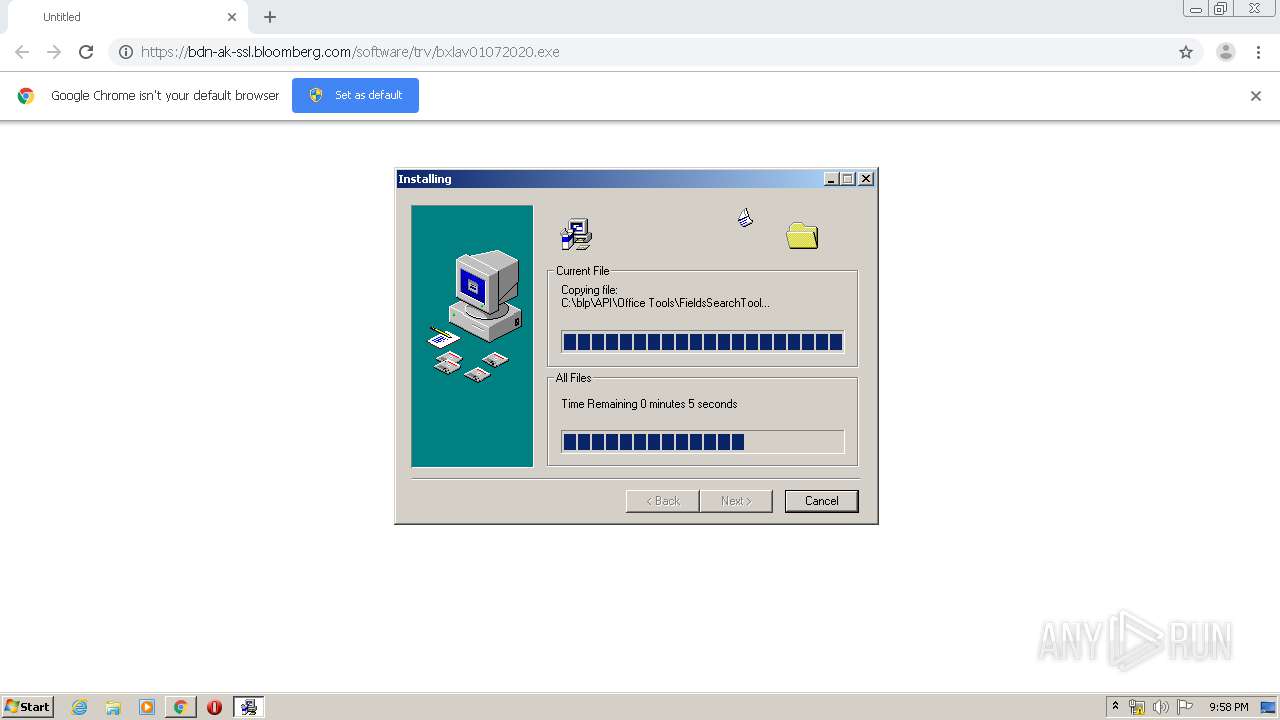
Task: Click the yellow destination folder icon
Action: (x=802, y=235)
